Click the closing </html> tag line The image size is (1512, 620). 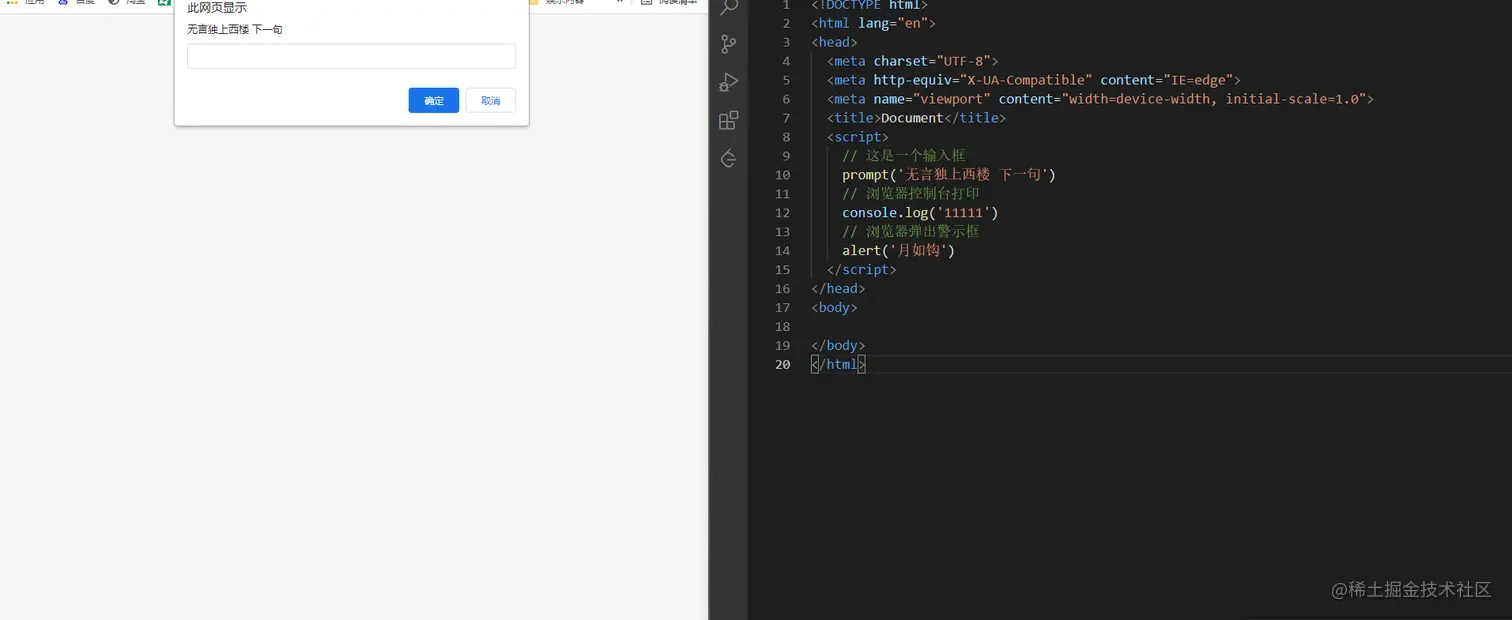tap(838, 365)
